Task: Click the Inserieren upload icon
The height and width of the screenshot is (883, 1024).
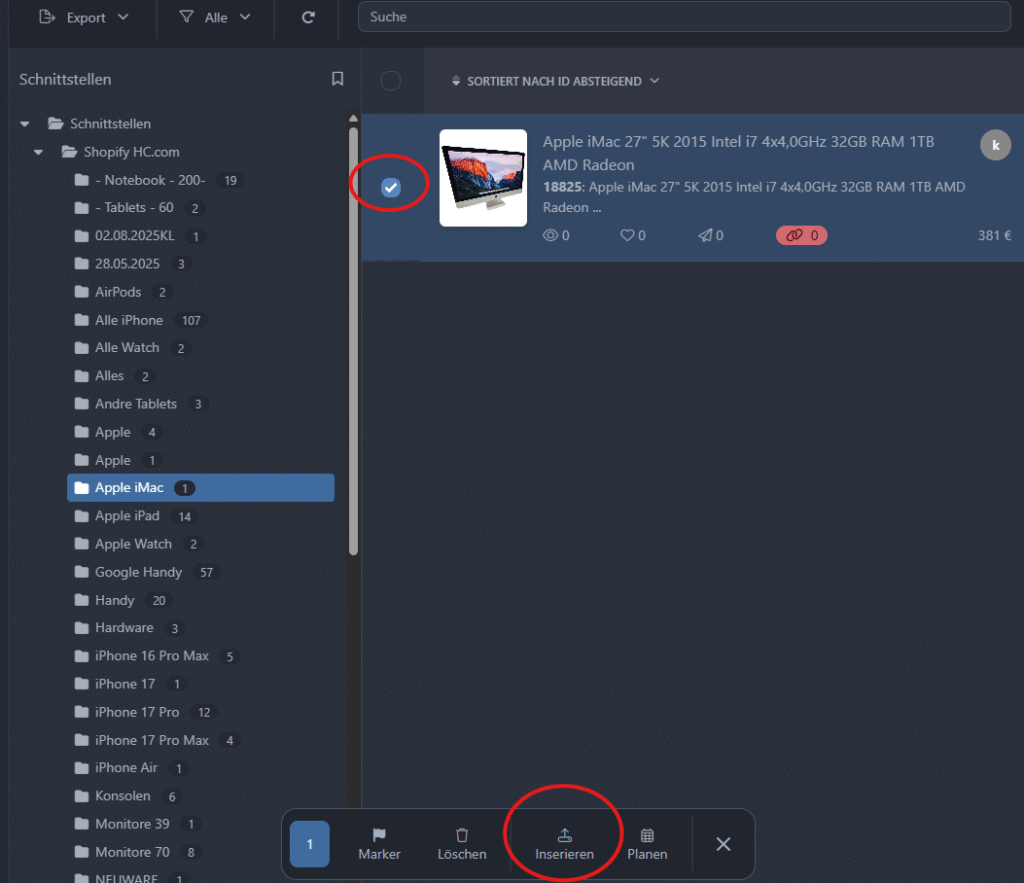Action: pos(564,835)
